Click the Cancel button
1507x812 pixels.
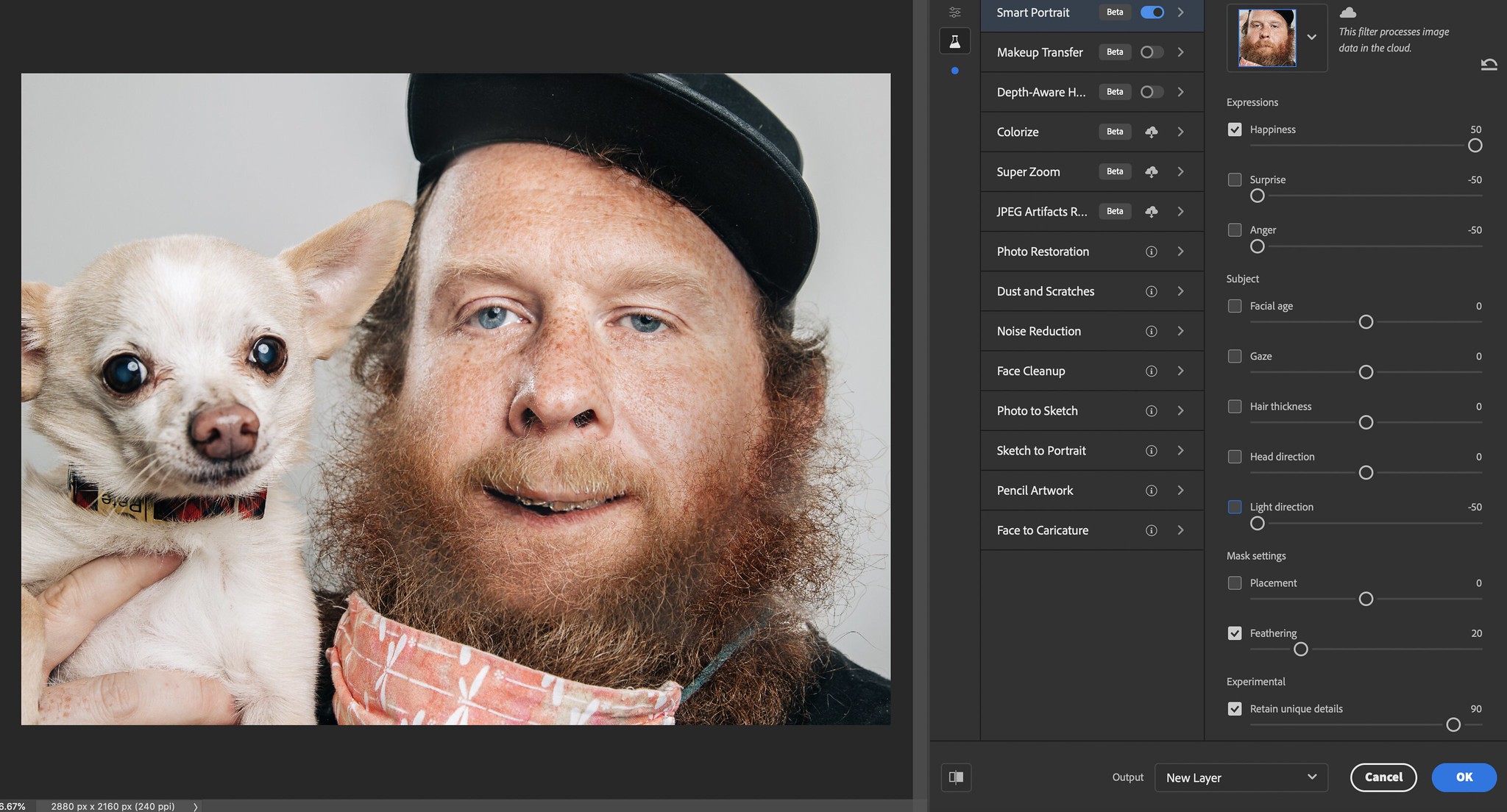point(1383,777)
